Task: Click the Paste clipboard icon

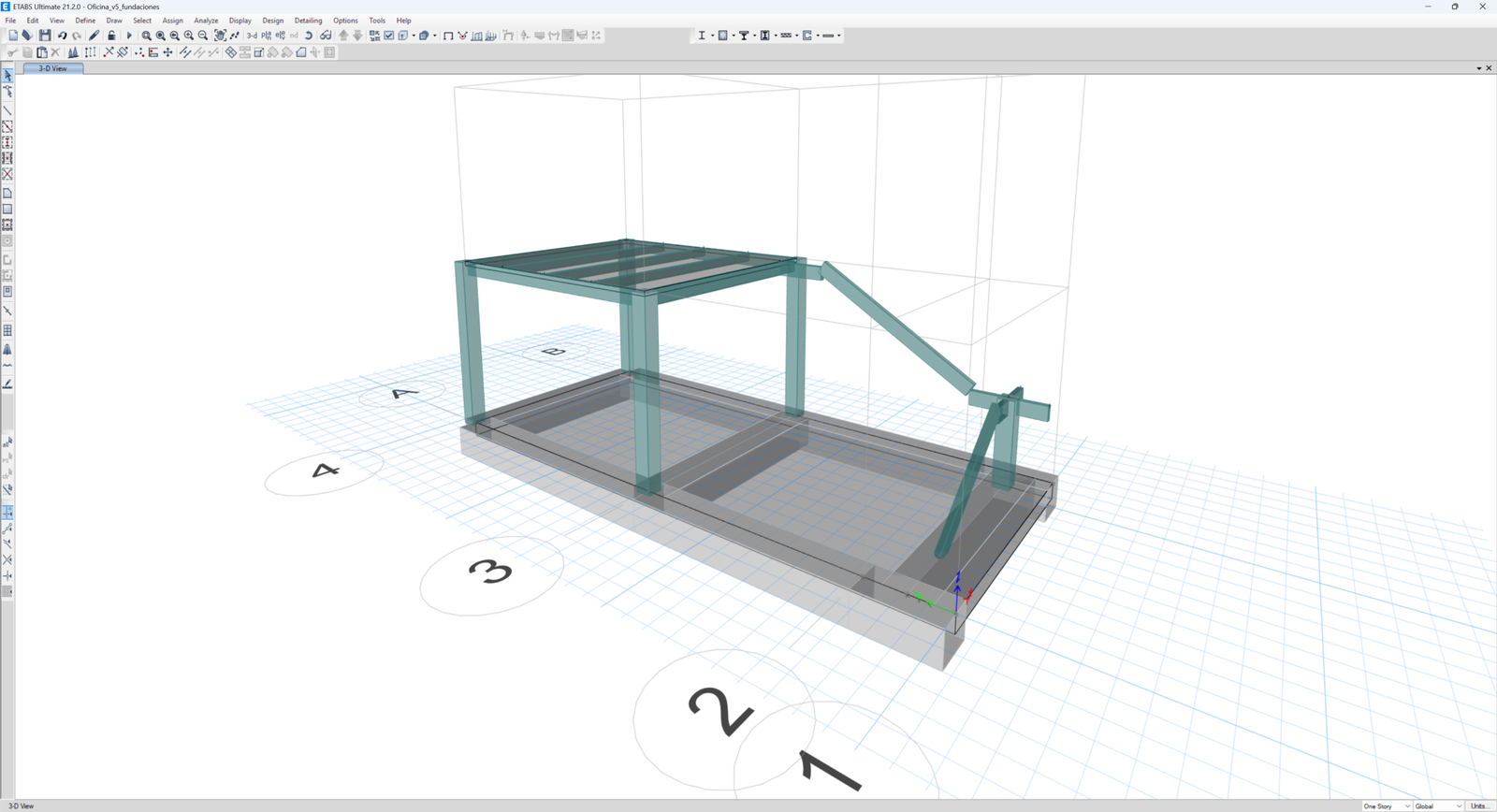Action: [x=41, y=52]
